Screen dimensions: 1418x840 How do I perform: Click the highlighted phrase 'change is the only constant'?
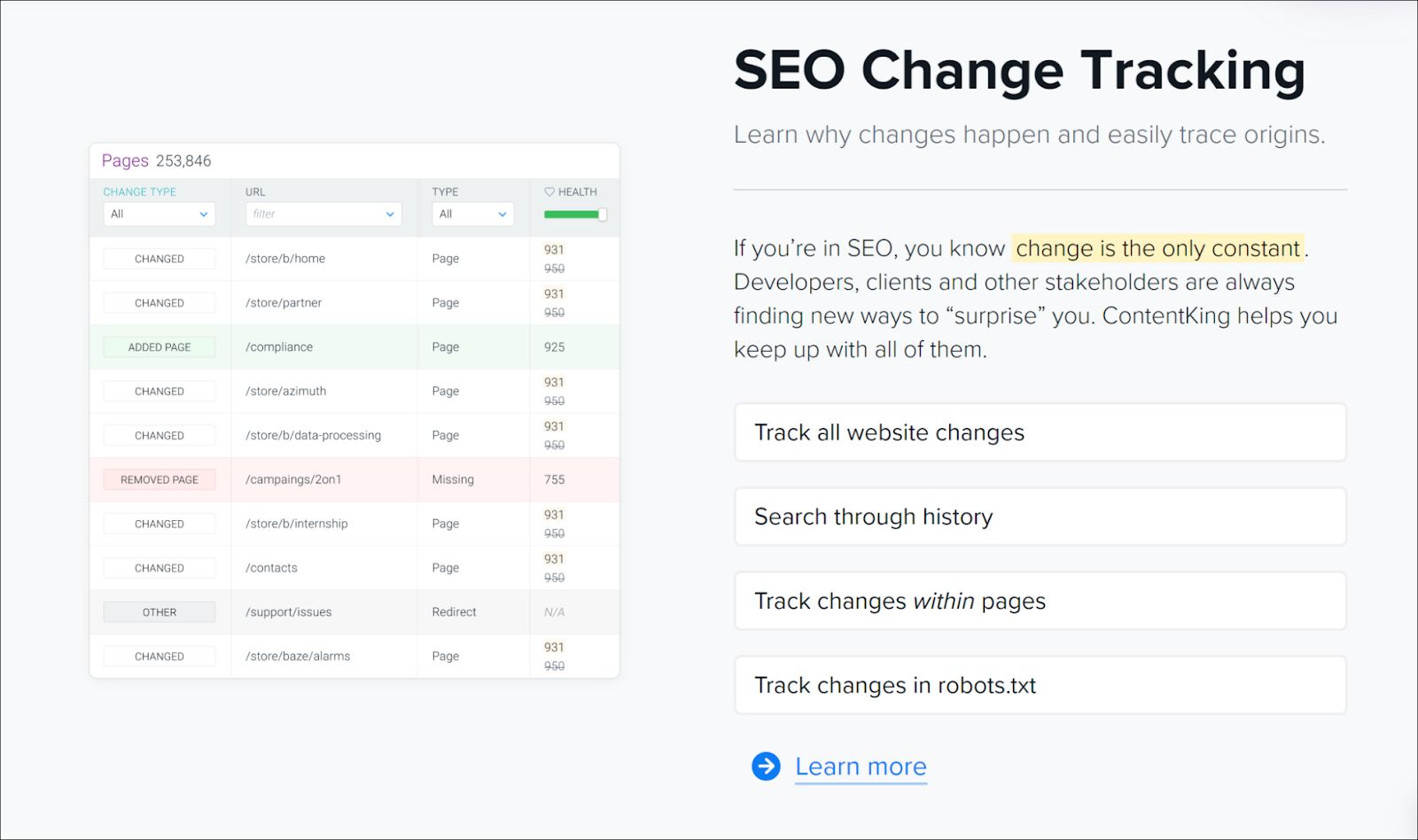1157,248
